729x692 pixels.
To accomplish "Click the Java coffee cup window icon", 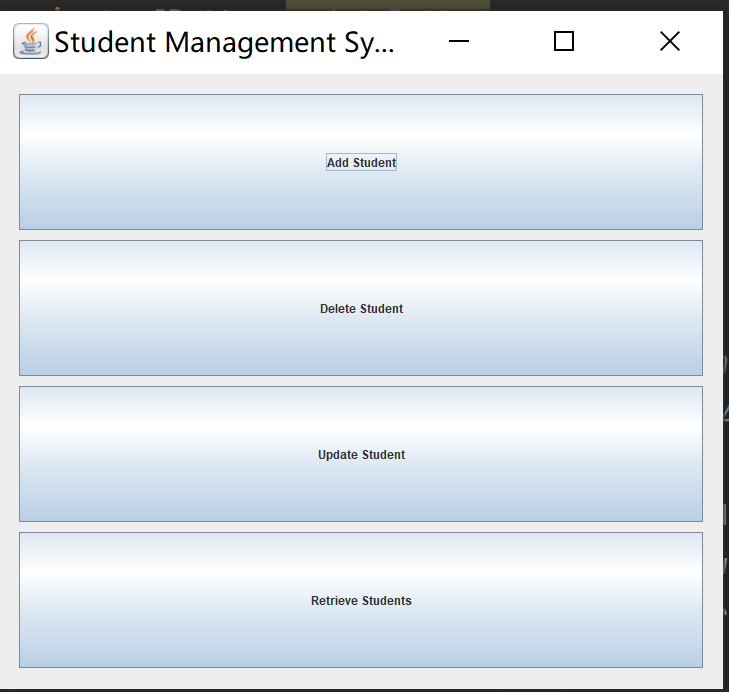I will coord(31,41).
